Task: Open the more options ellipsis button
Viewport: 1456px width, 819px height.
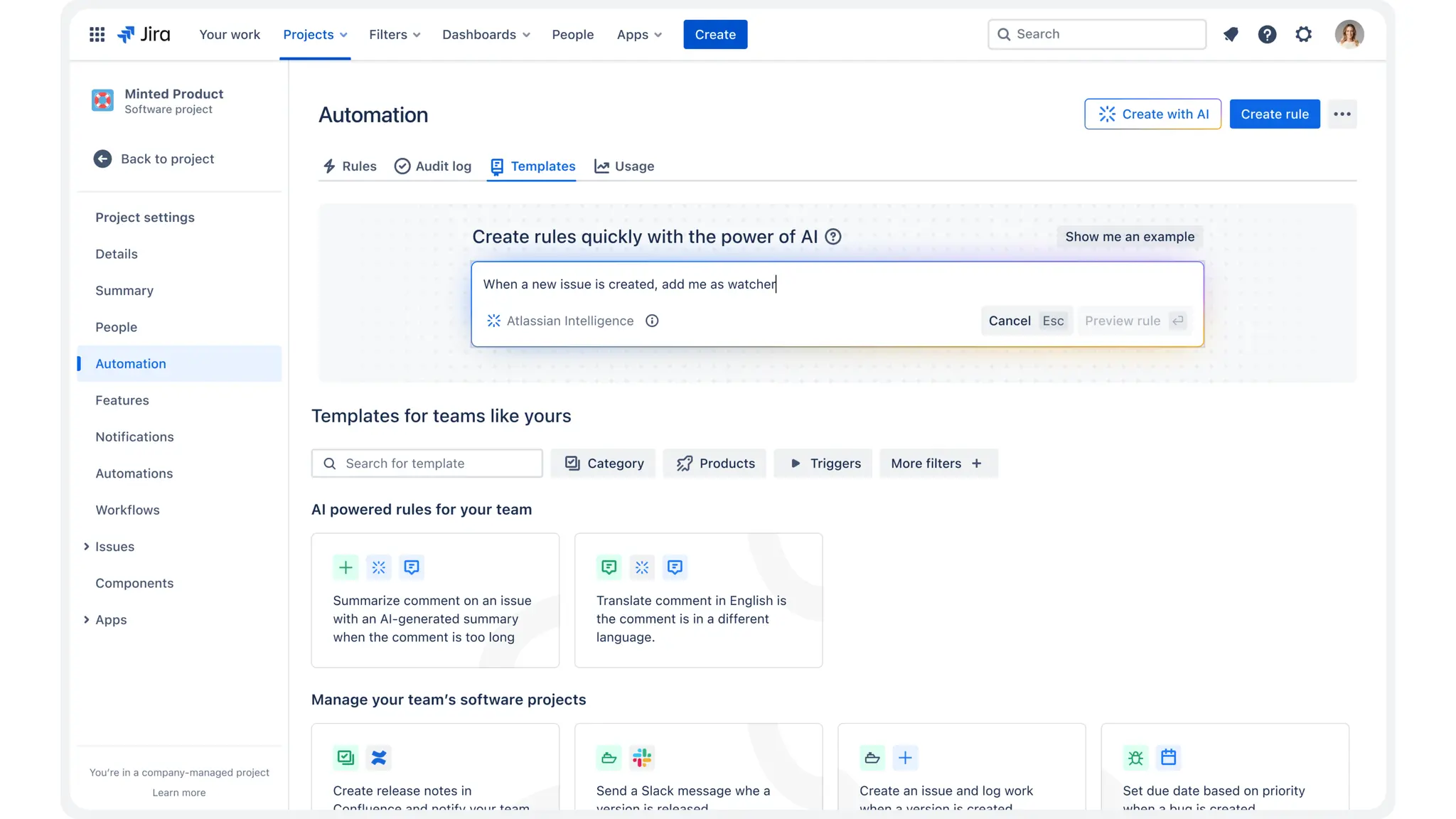Action: [1342, 114]
